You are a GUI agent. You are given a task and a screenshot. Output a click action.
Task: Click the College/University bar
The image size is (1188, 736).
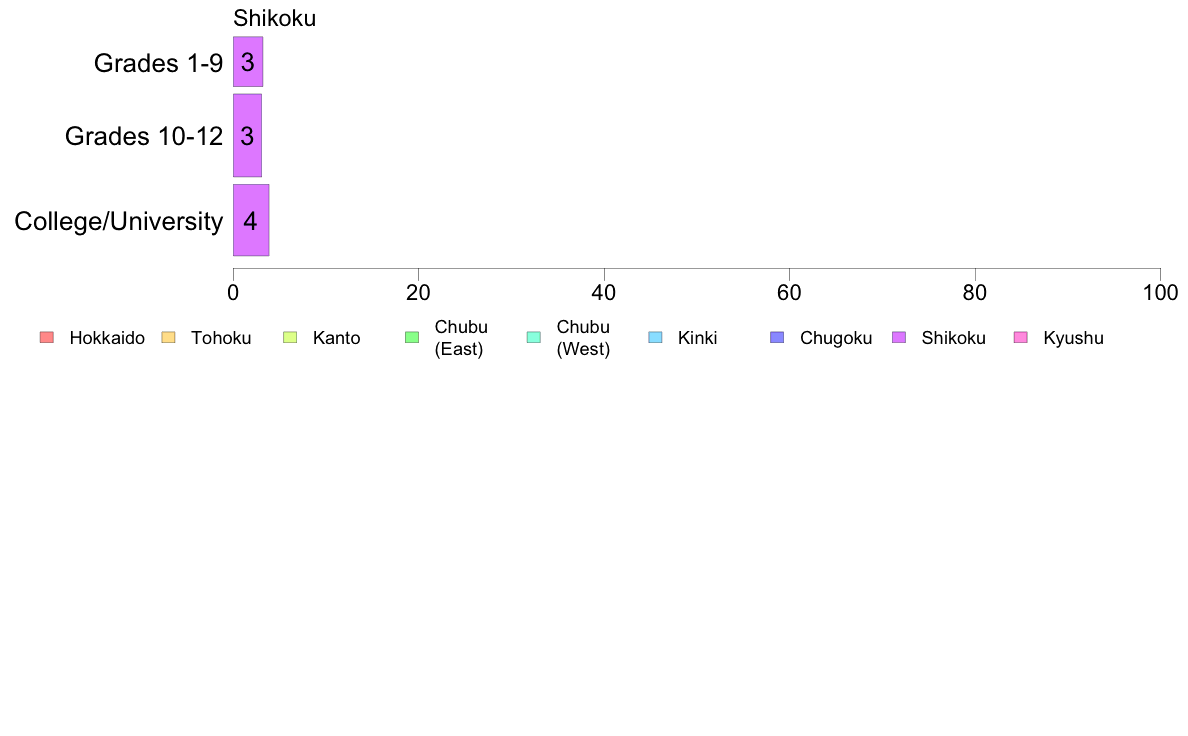click(x=251, y=220)
